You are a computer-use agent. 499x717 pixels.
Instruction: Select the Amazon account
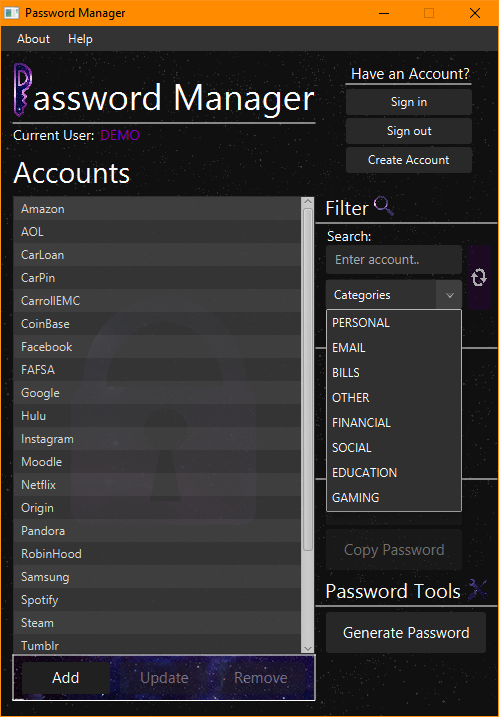[x=157, y=209]
